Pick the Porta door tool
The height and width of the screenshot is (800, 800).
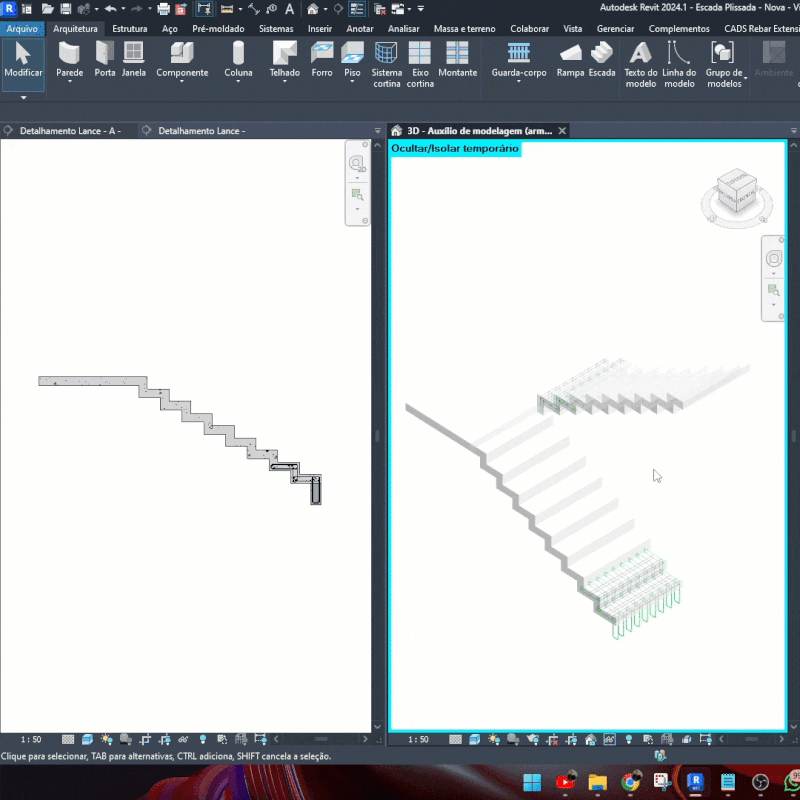pyautogui.click(x=105, y=59)
